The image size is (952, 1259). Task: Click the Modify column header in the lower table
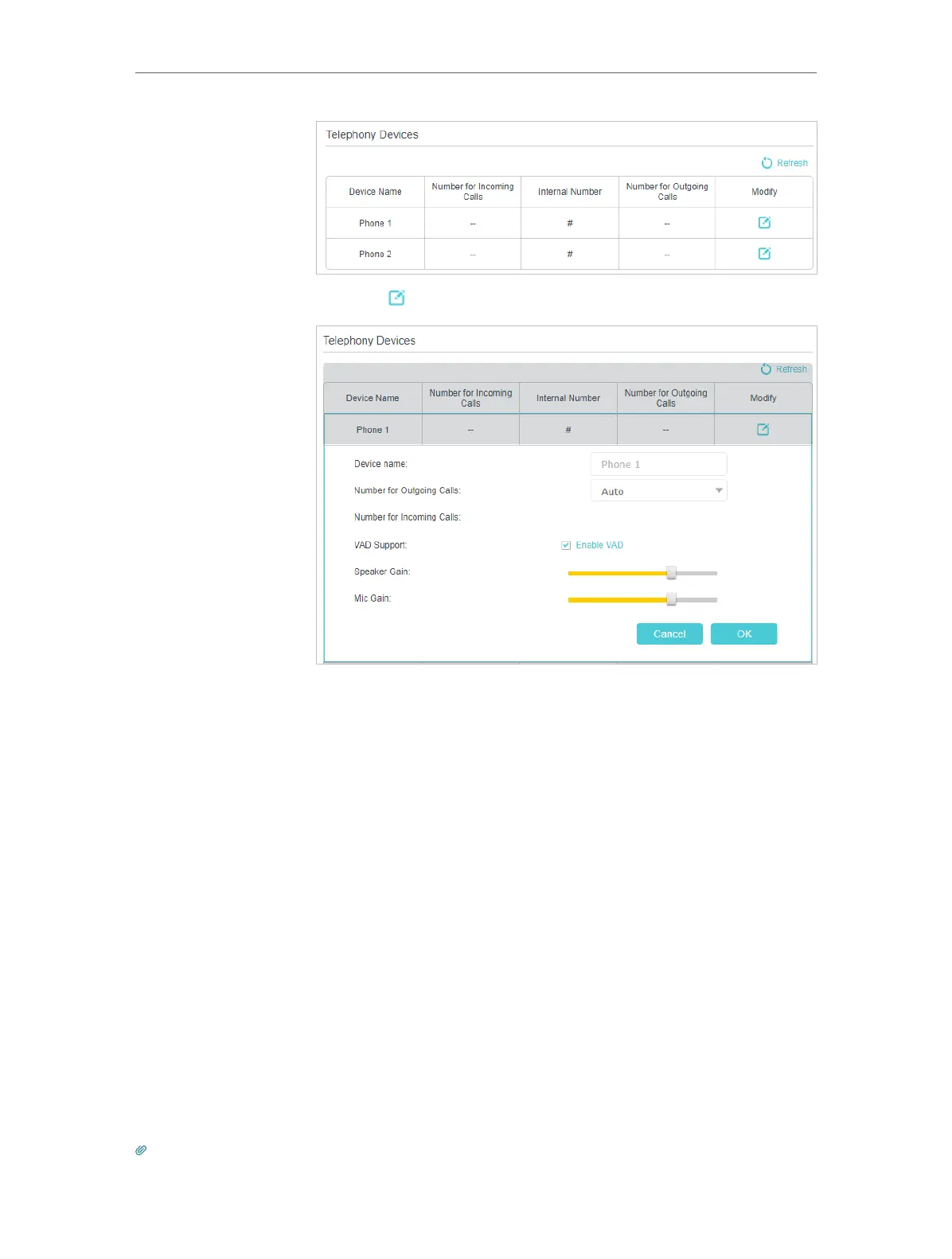click(763, 398)
